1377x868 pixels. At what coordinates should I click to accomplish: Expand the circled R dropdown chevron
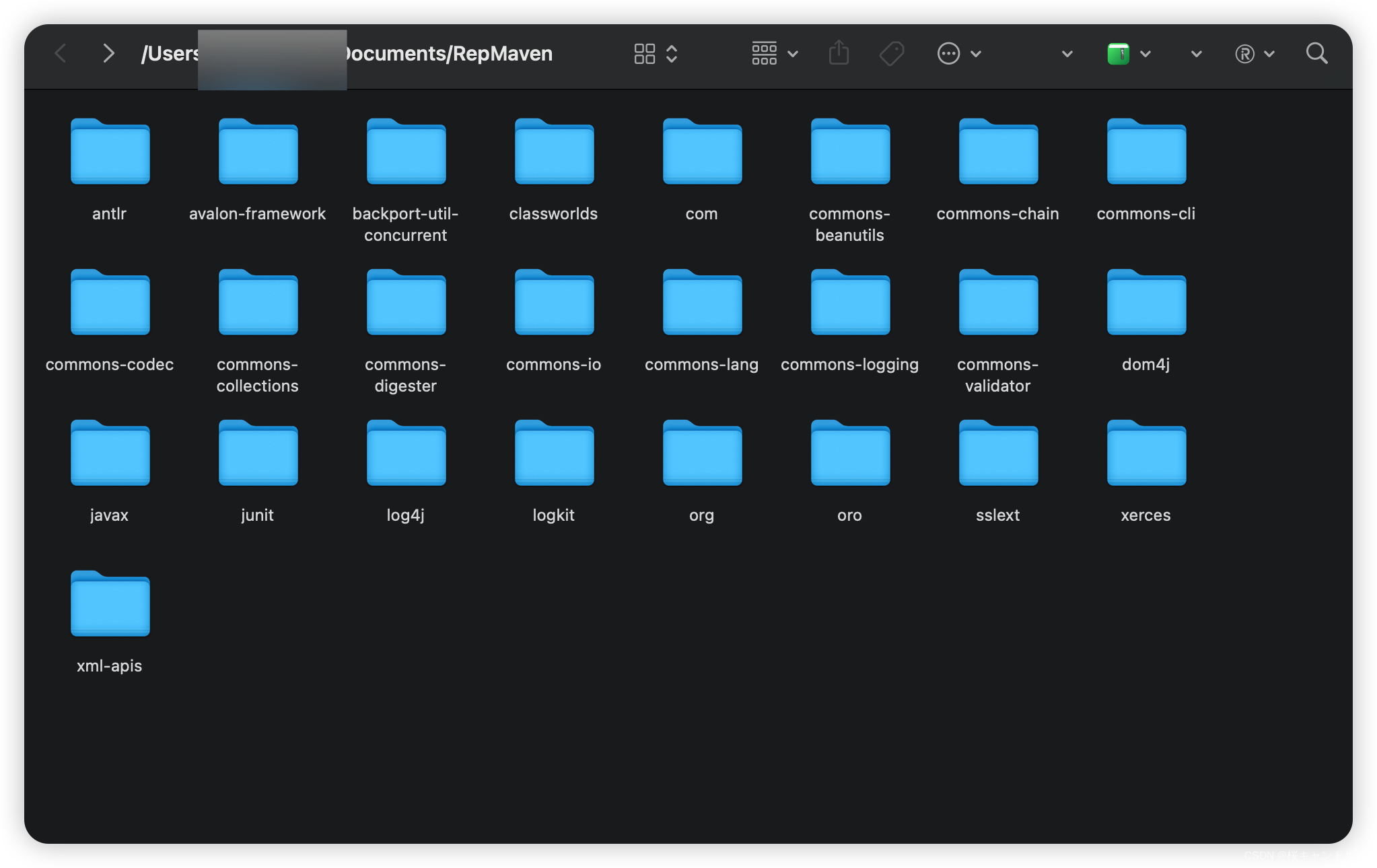1269,54
